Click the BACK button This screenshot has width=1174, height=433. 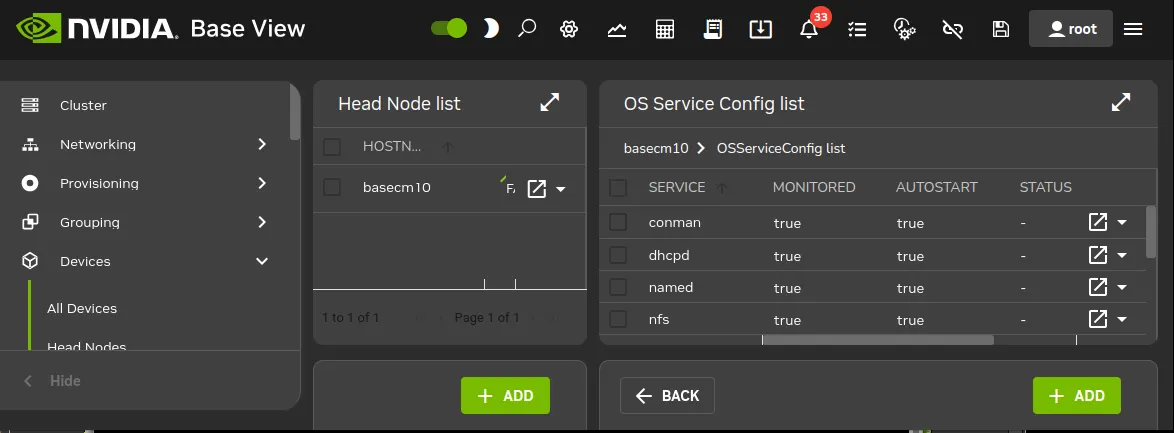[667, 396]
